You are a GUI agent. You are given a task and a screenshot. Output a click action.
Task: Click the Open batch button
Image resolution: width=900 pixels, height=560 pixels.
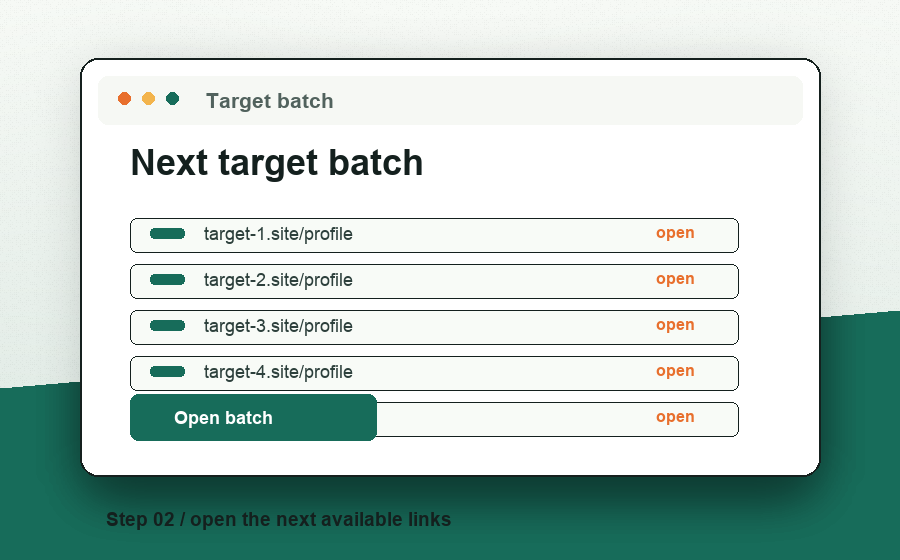253,418
